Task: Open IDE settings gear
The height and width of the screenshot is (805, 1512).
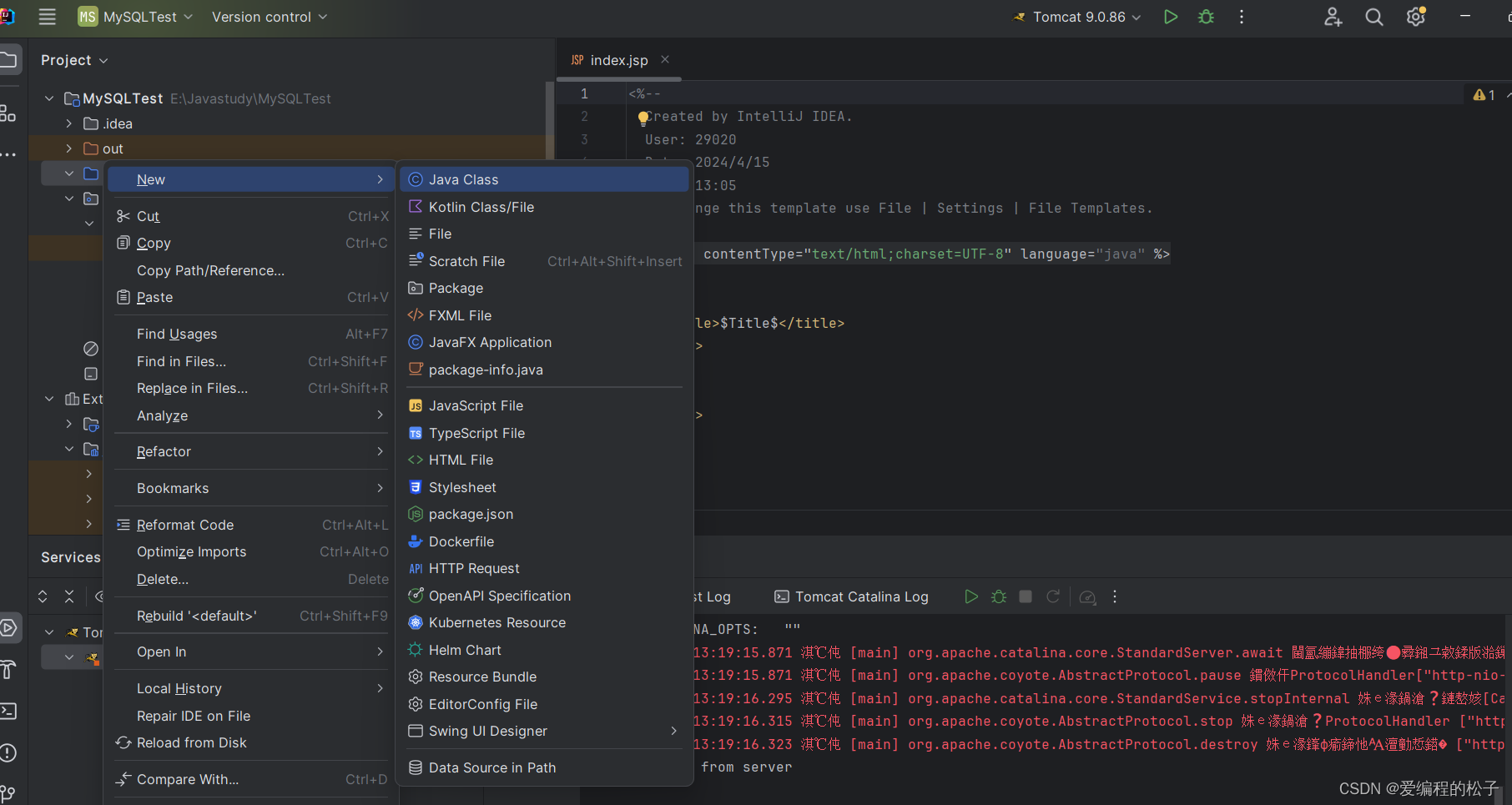Action: [x=1416, y=17]
